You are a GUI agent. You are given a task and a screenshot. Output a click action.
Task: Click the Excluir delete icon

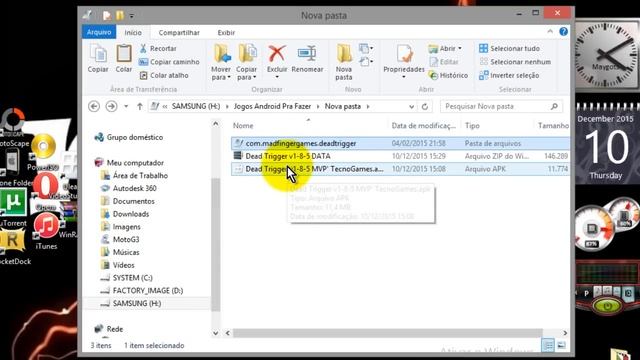tap(277, 54)
